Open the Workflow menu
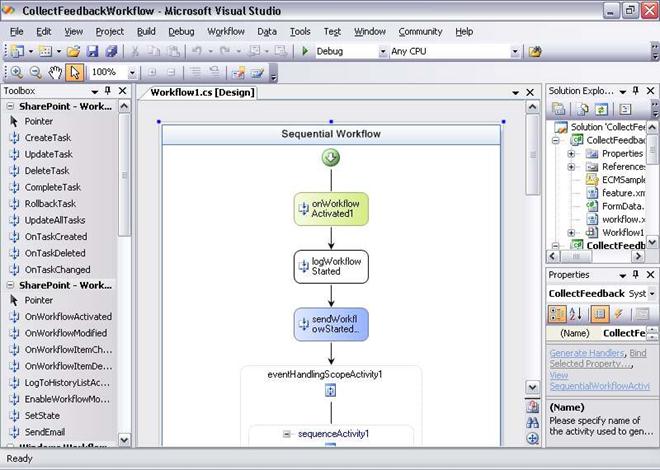 225,31
